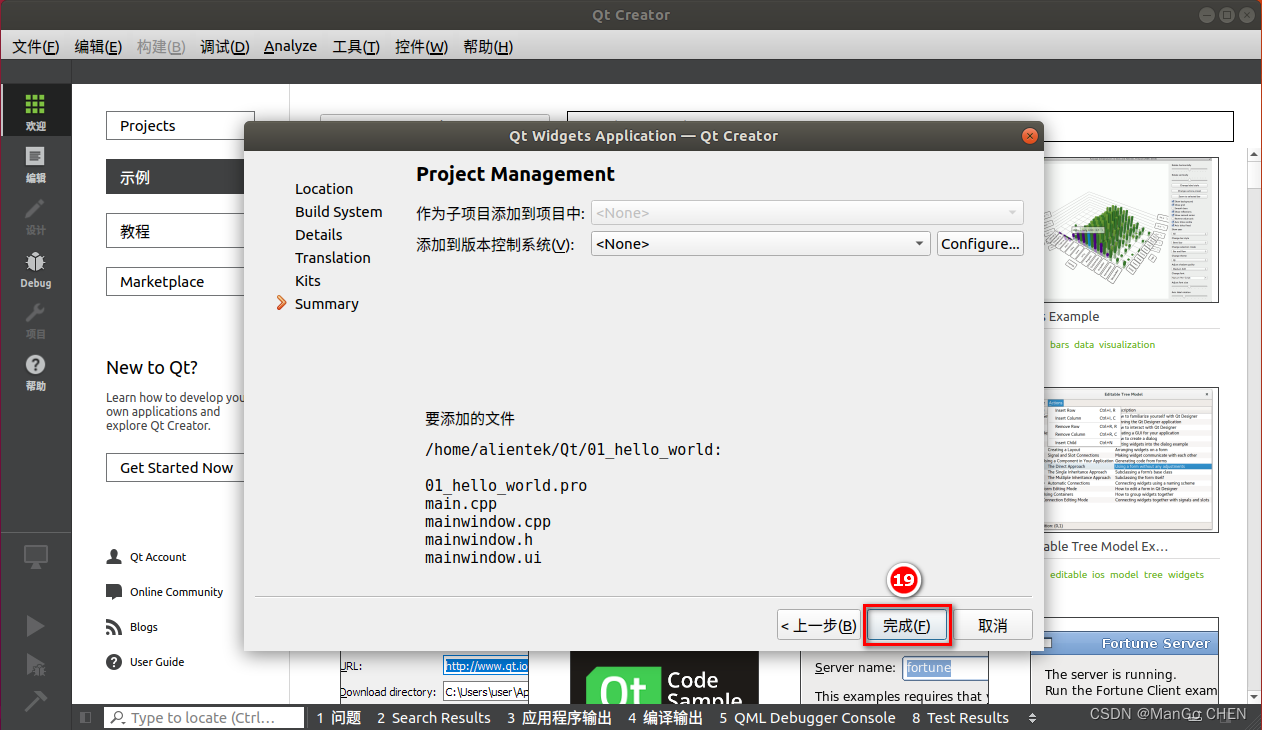This screenshot has width=1262, height=730.
Task: Open the Blogs link
Action: [144, 627]
